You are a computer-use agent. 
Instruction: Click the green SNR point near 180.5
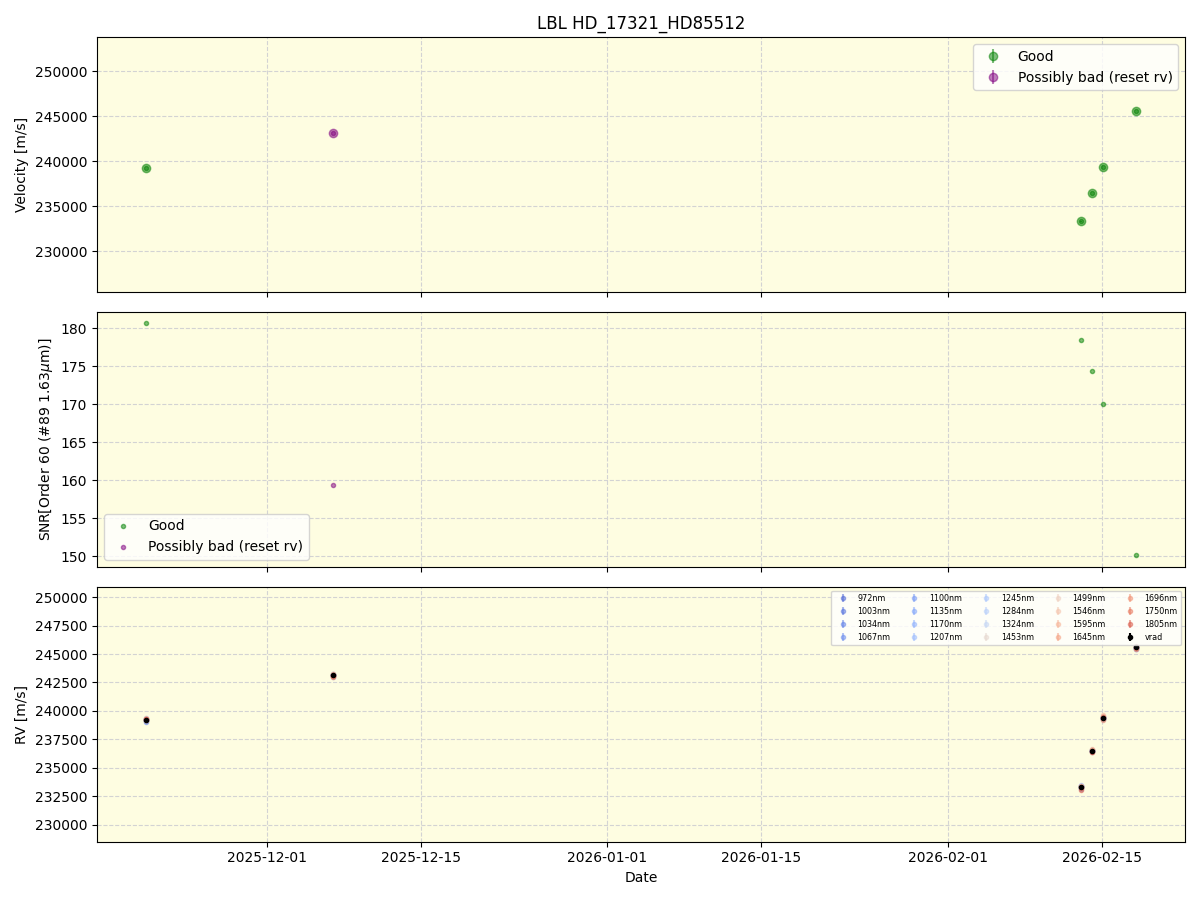[146, 323]
